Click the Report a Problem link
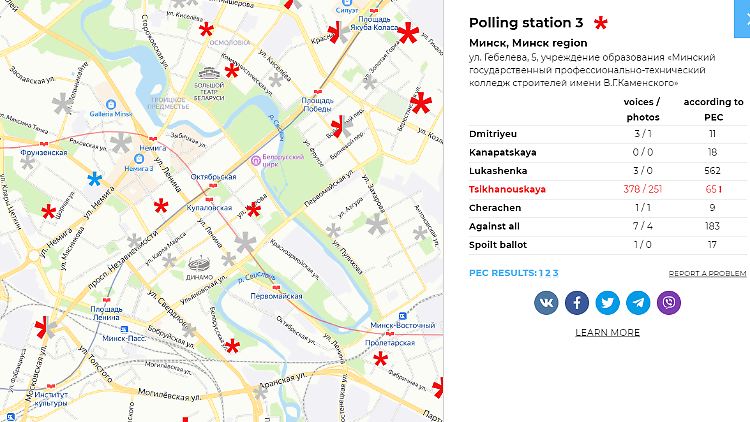Image resolution: width=750 pixels, height=422 pixels. click(707, 273)
